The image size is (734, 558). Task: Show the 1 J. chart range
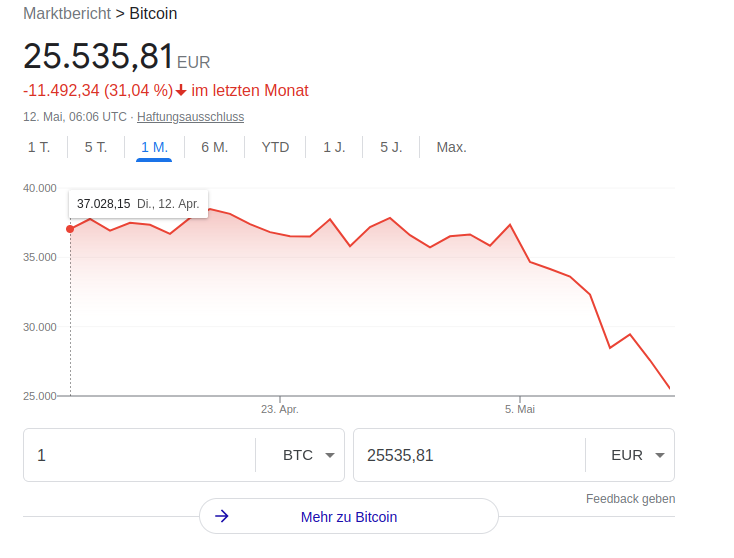pos(334,147)
